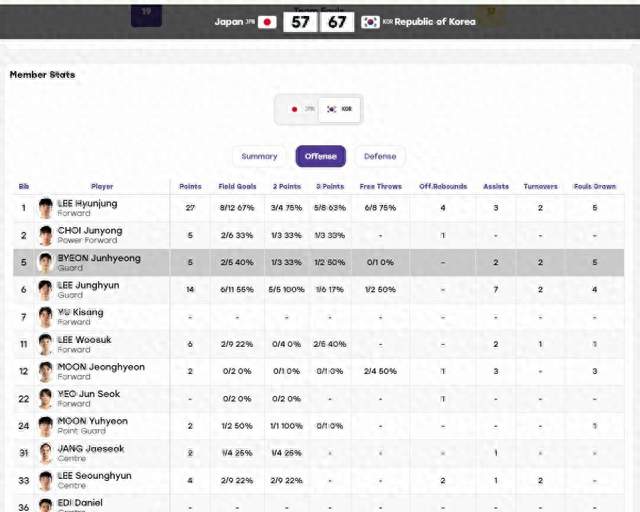Click JANG Jaeseok's player photo
The width and height of the screenshot is (640, 512).
pyautogui.click(x=46, y=453)
